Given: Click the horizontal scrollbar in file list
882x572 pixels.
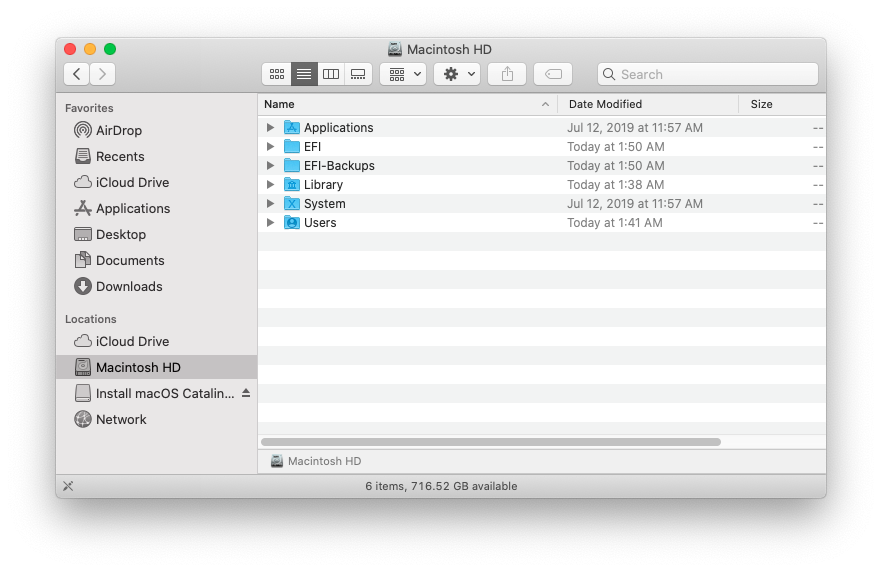Looking at the screenshot, I should [x=490, y=442].
